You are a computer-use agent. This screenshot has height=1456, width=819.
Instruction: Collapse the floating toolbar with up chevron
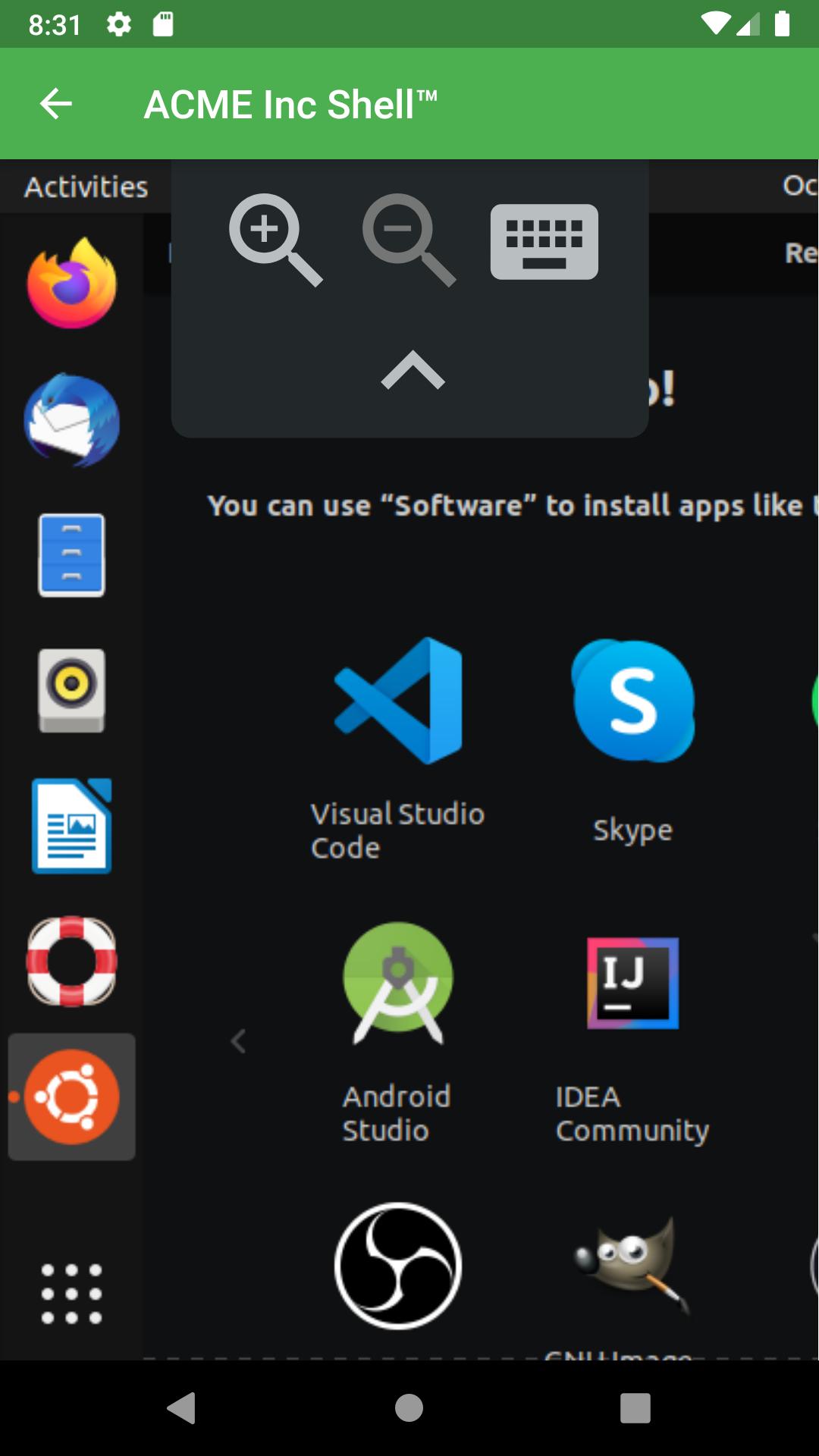click(413, 370)
